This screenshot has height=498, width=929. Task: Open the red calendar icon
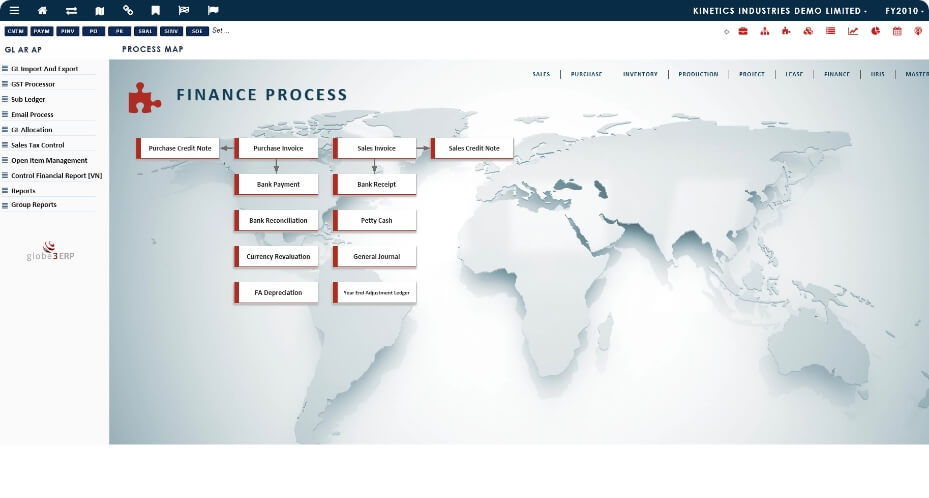pyautogui.click(x=897, y=31)
